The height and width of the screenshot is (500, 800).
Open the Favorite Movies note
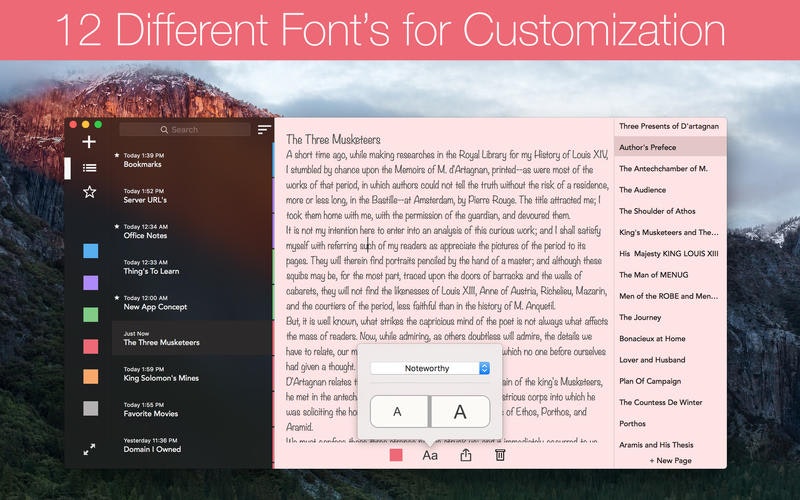(191, 409)
